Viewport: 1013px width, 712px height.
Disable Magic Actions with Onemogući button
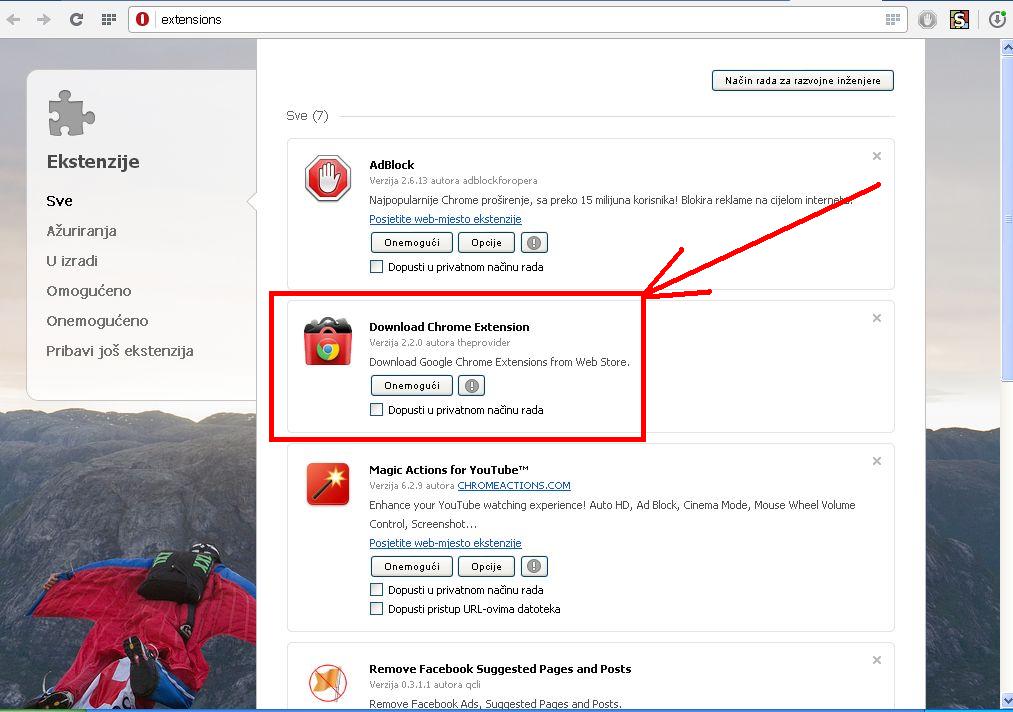412,567
